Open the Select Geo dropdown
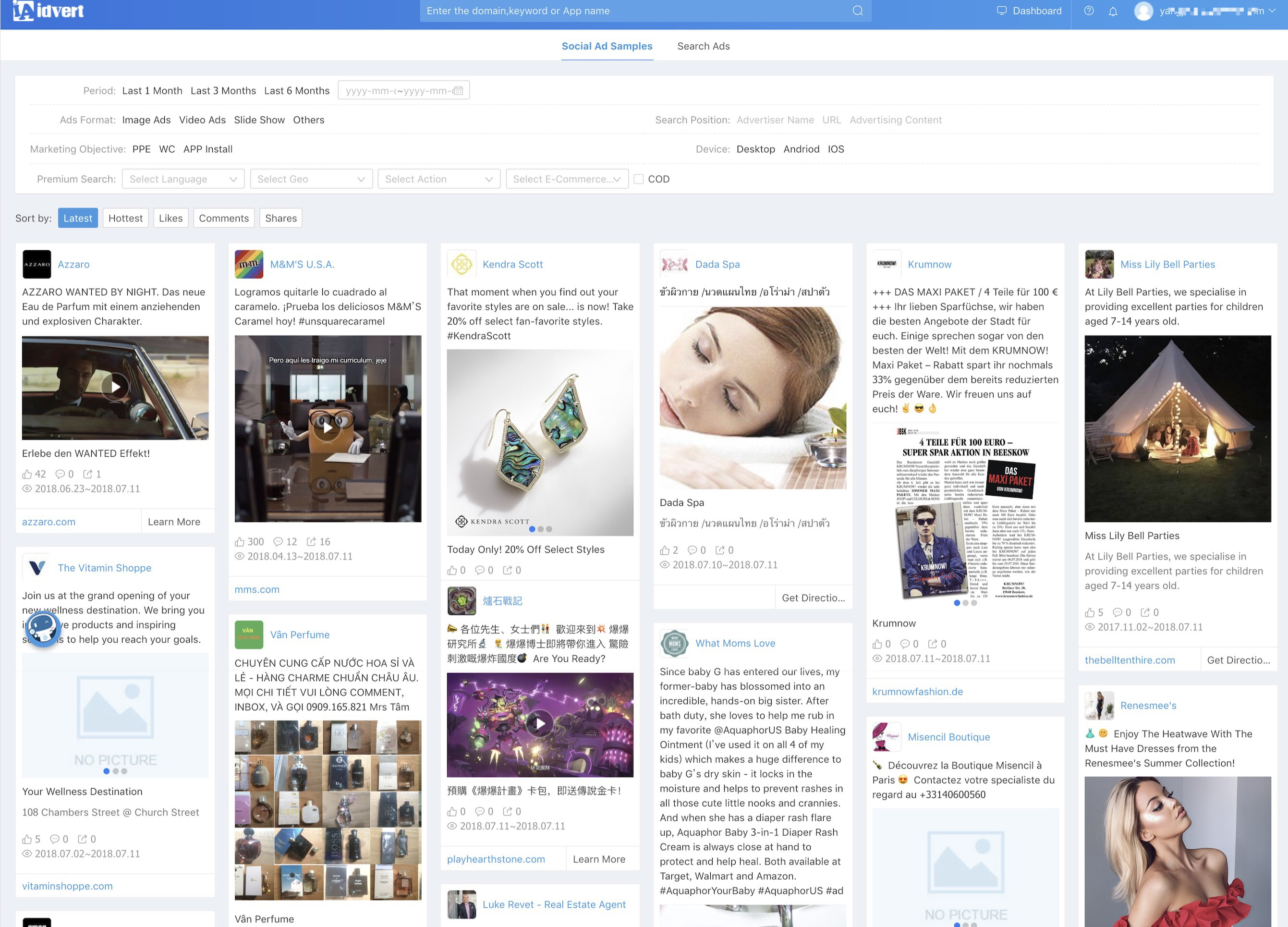 click(311, 180)
